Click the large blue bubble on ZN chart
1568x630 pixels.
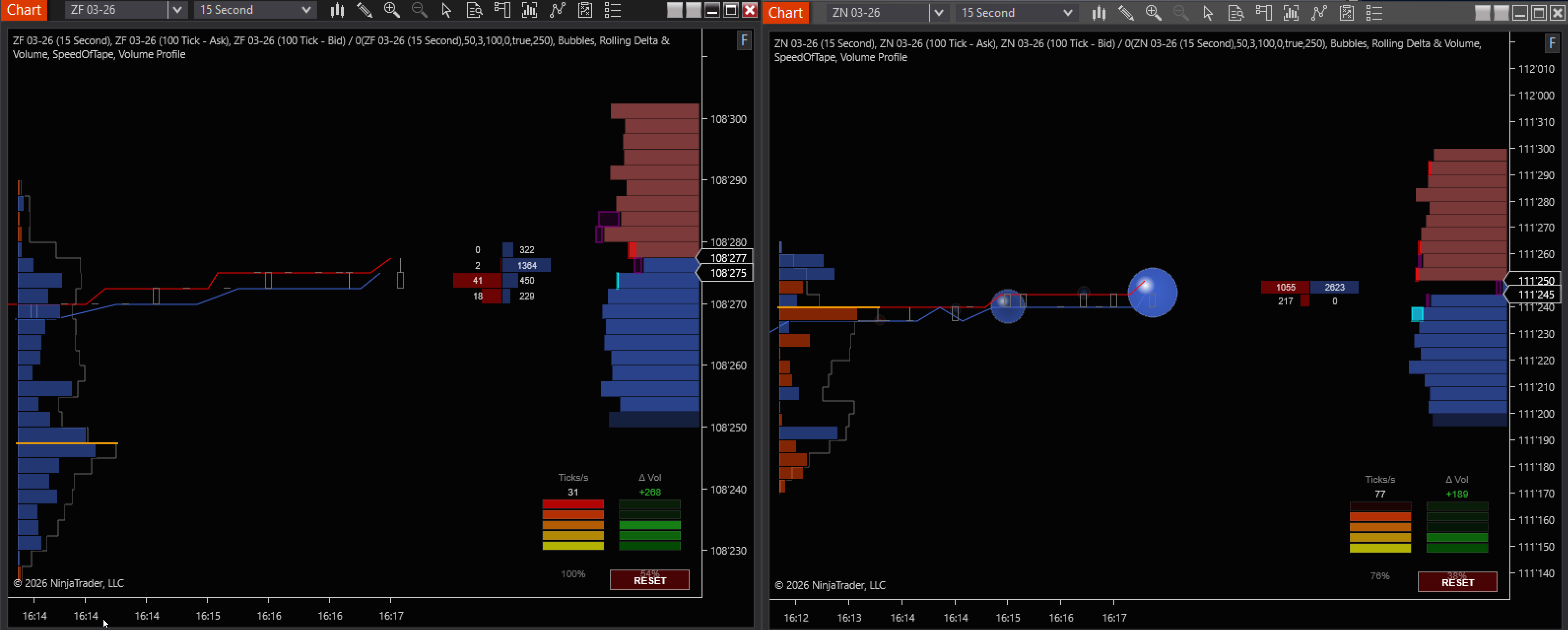click(x=1152, y=293)
